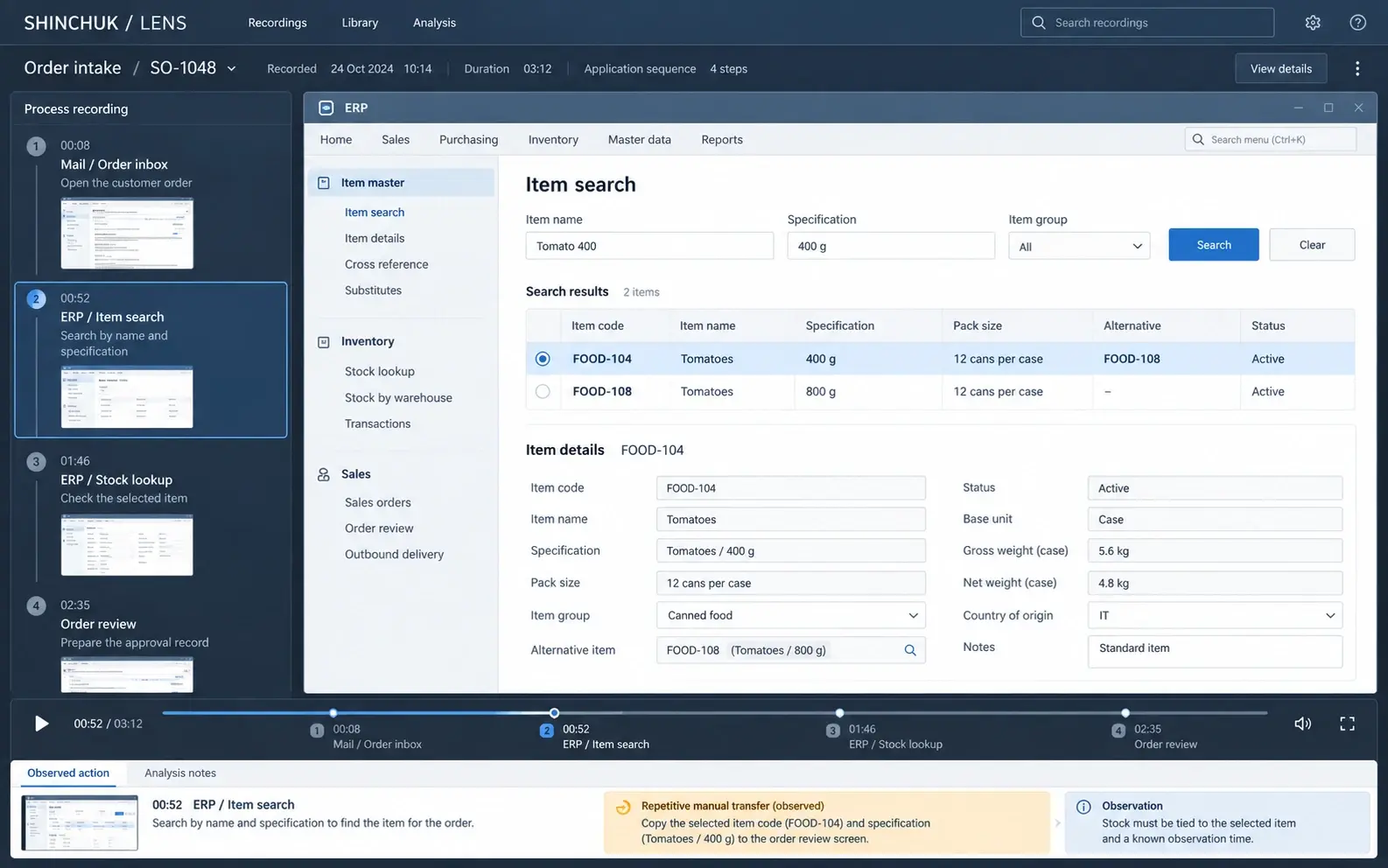This screenshot has width=1388, height=868.
Task: Click the Item name search field
Action: pos(649,246)
